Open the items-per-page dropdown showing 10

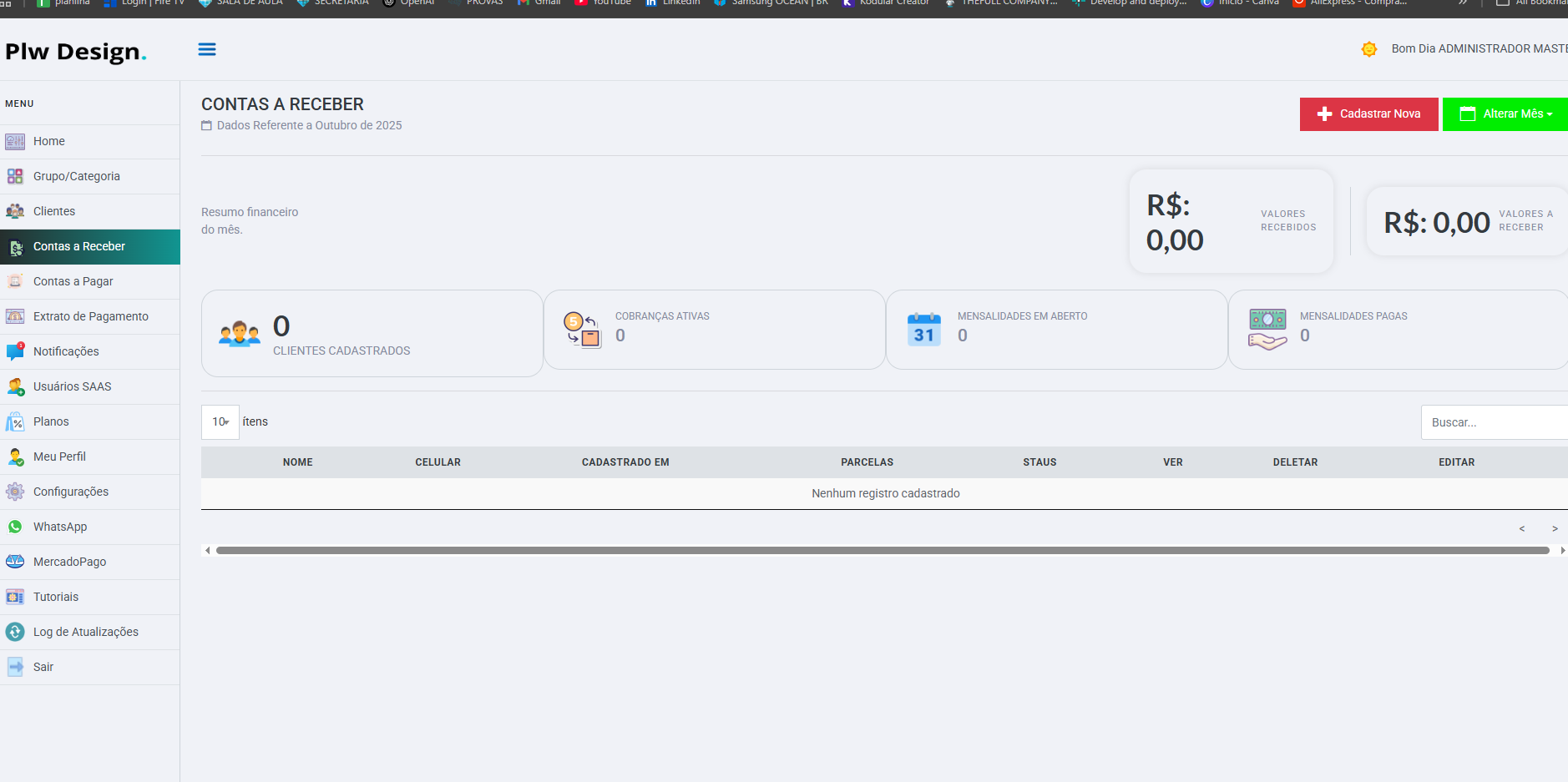[x=220, y=421]
